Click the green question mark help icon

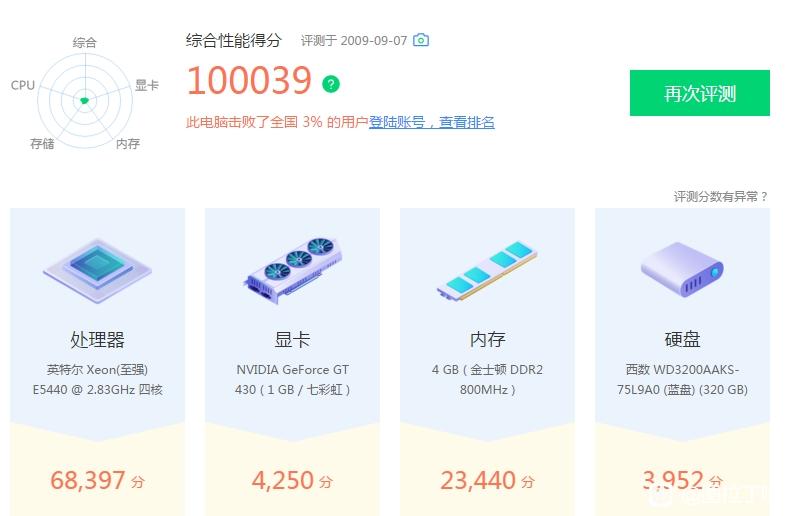coord(331,83)
